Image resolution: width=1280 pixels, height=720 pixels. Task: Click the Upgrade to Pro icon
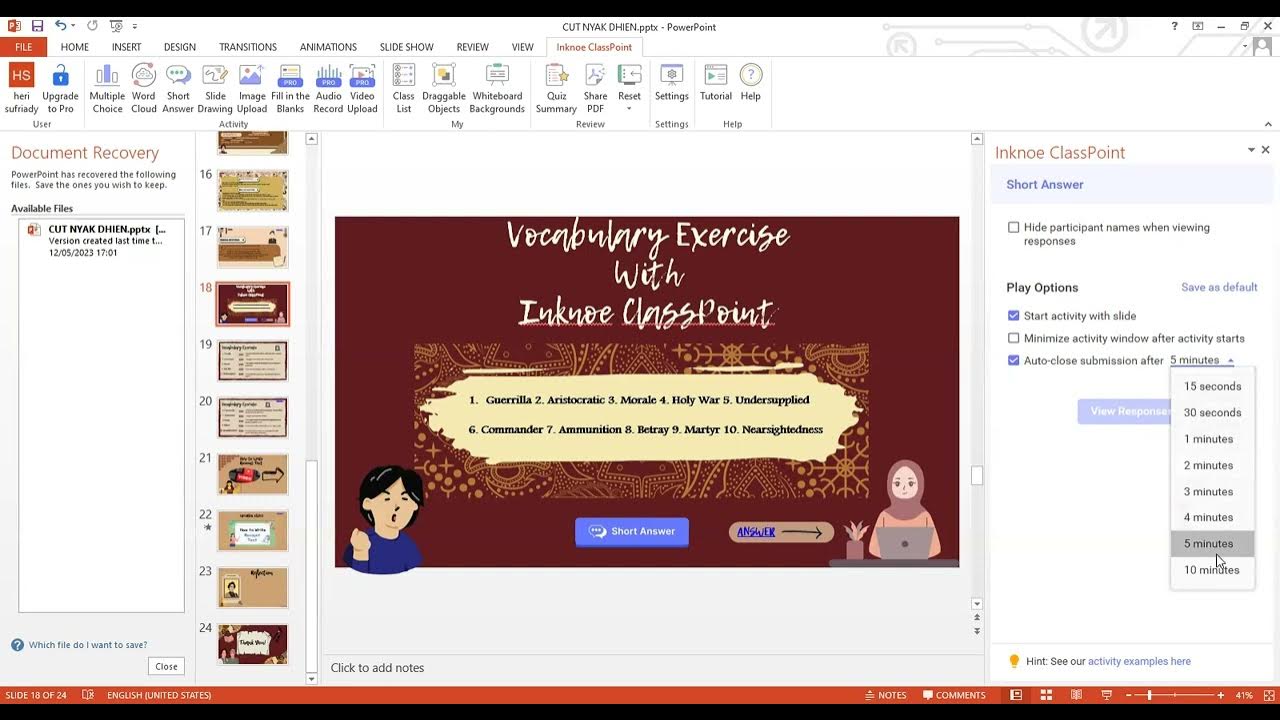pyautogui.click(x=60, y=89)
